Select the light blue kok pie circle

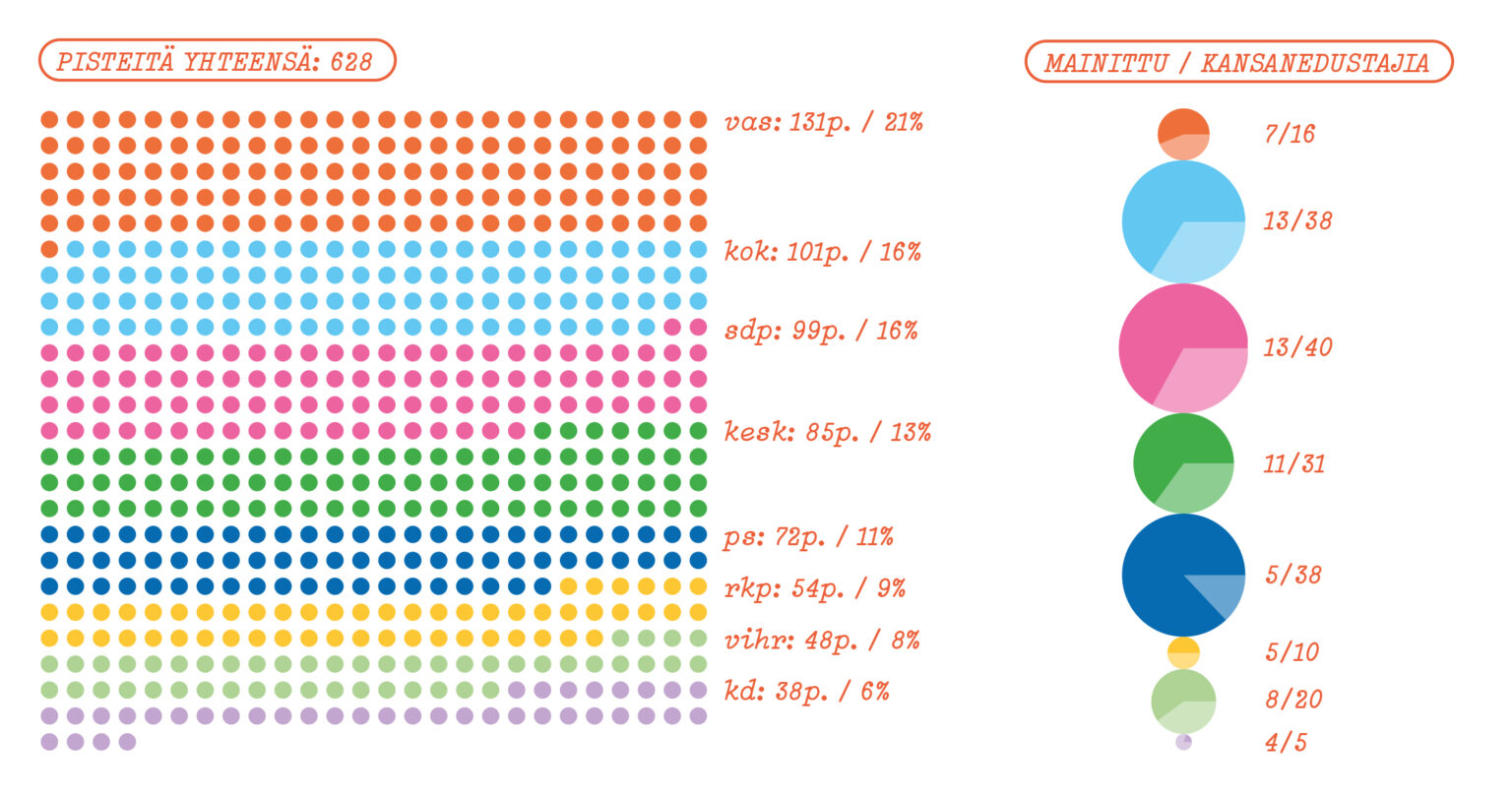pyautogui.click(x=1183, y=221)
